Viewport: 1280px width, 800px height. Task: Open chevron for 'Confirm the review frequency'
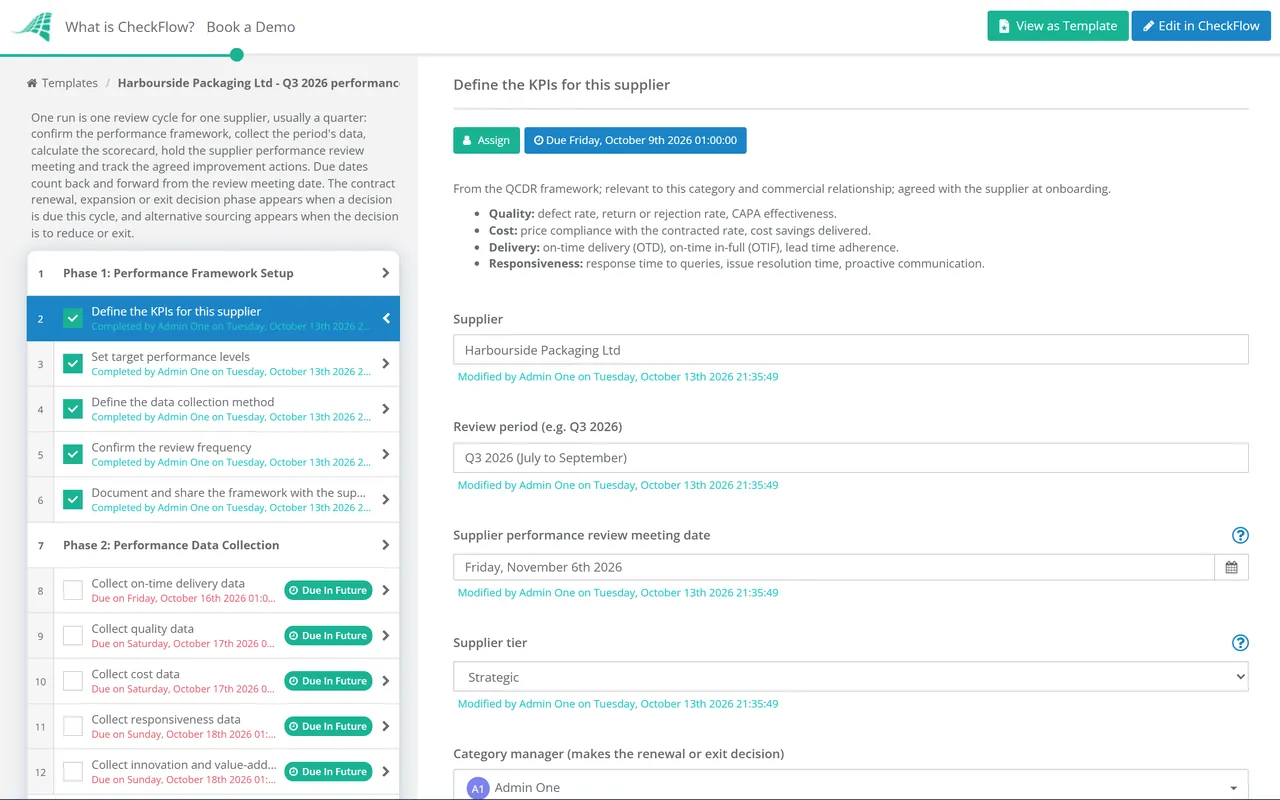(x=386, y=454)
